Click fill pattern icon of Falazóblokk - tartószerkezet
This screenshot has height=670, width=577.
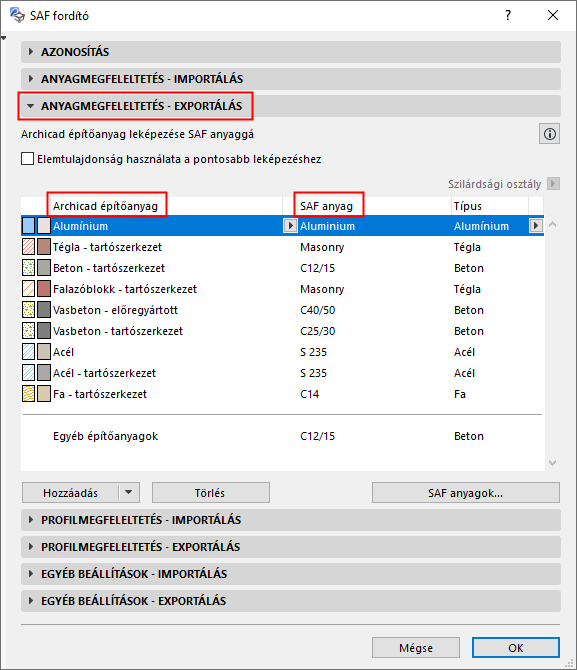coord(29,289)
